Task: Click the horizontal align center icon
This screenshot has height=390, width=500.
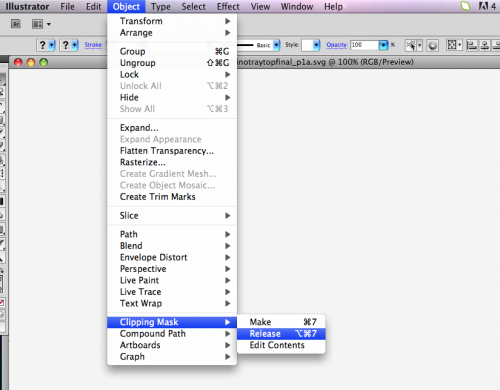Action: pyautogui.click(x=485, y=45)
